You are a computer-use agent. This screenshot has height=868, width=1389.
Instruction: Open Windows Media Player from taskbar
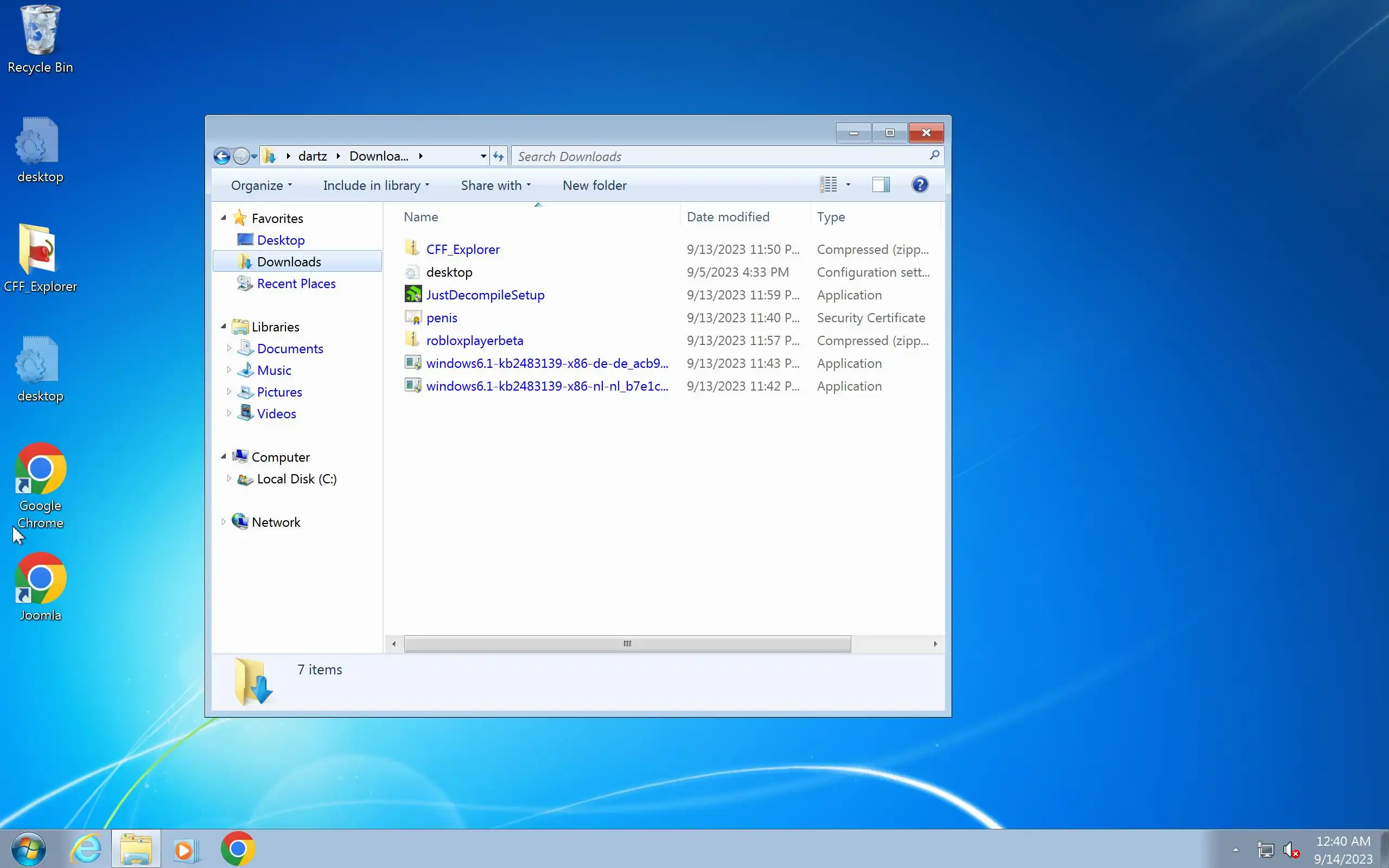pos(187,849)
